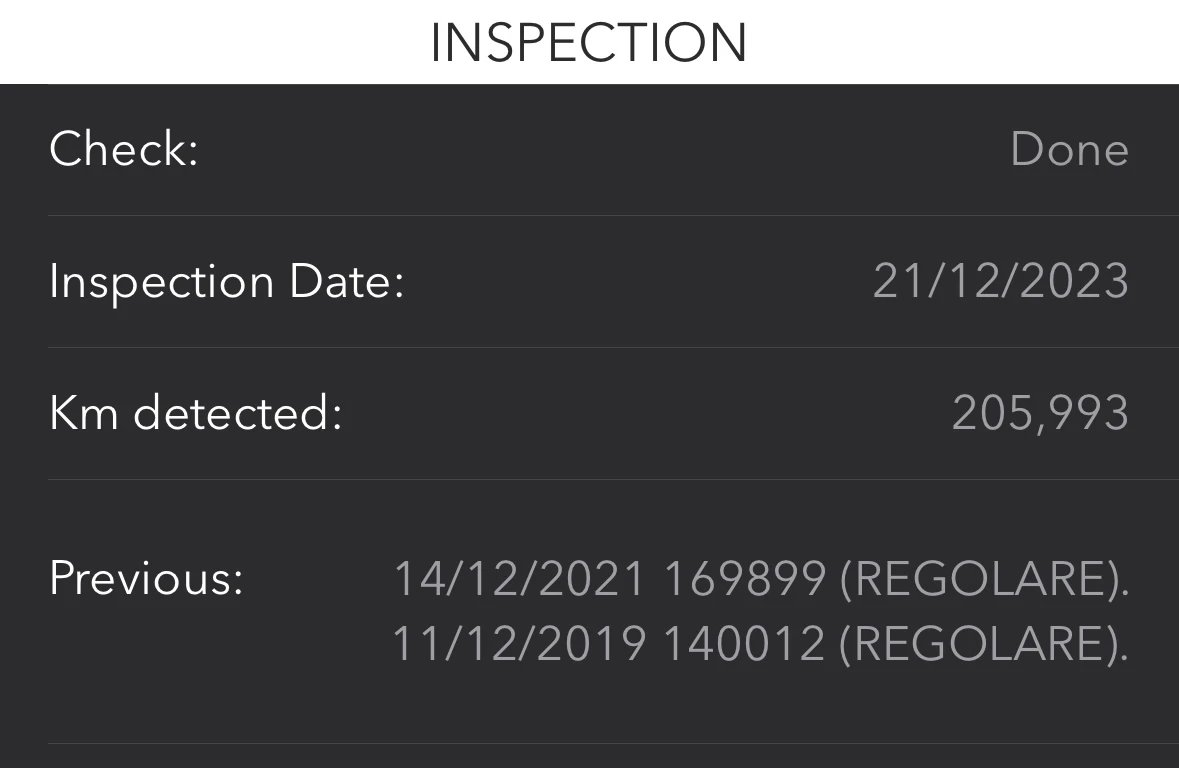Click the word 'detected:' in the label
The image size is (1179, 768).
coord(238,414)
